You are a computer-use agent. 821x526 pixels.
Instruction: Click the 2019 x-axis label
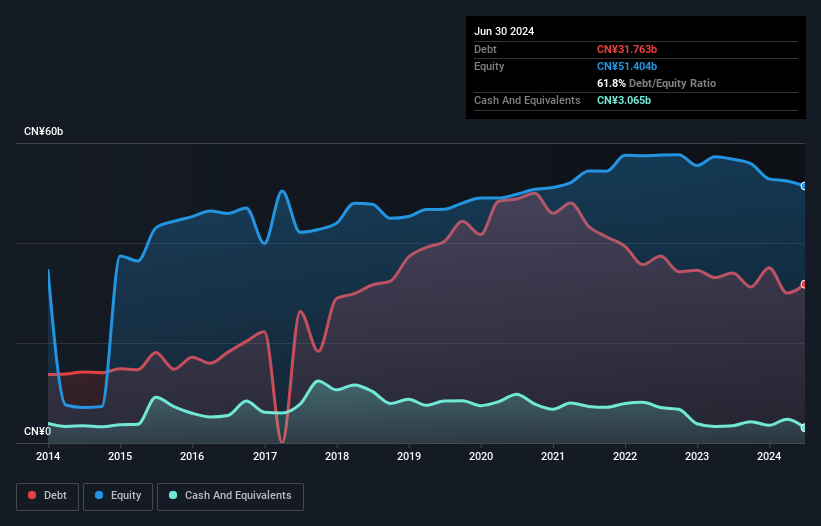point(409,456)
